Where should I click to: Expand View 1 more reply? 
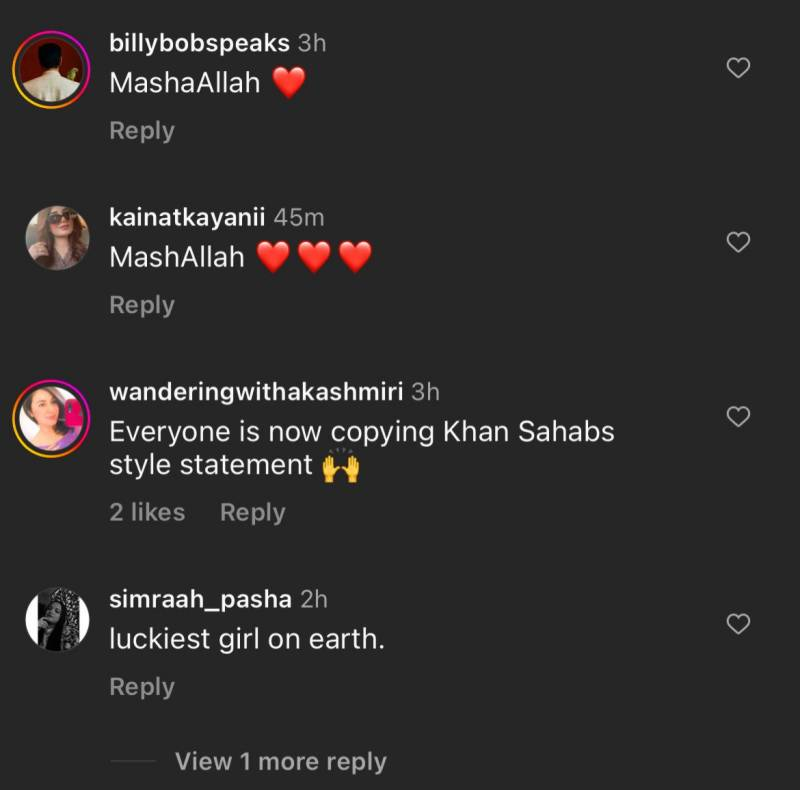coord(280,761)
